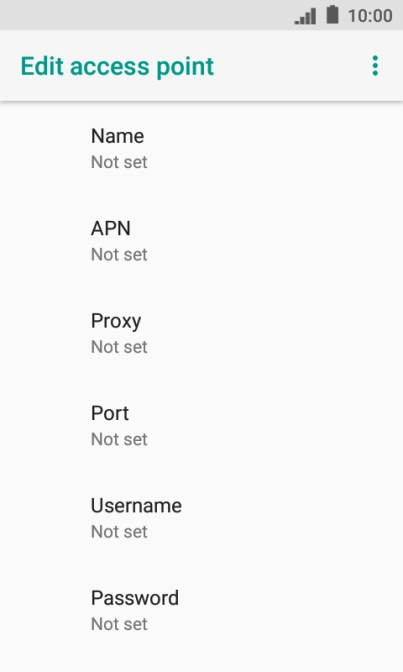Select the Not set value under Proxy

(x=119, y=347)
